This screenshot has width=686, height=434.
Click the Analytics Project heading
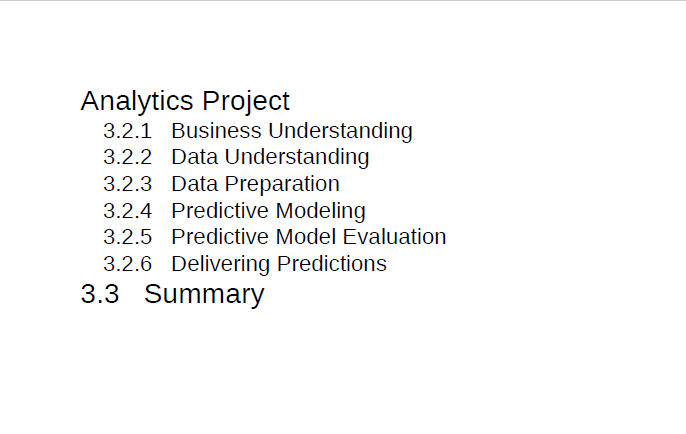pos(185,102)
